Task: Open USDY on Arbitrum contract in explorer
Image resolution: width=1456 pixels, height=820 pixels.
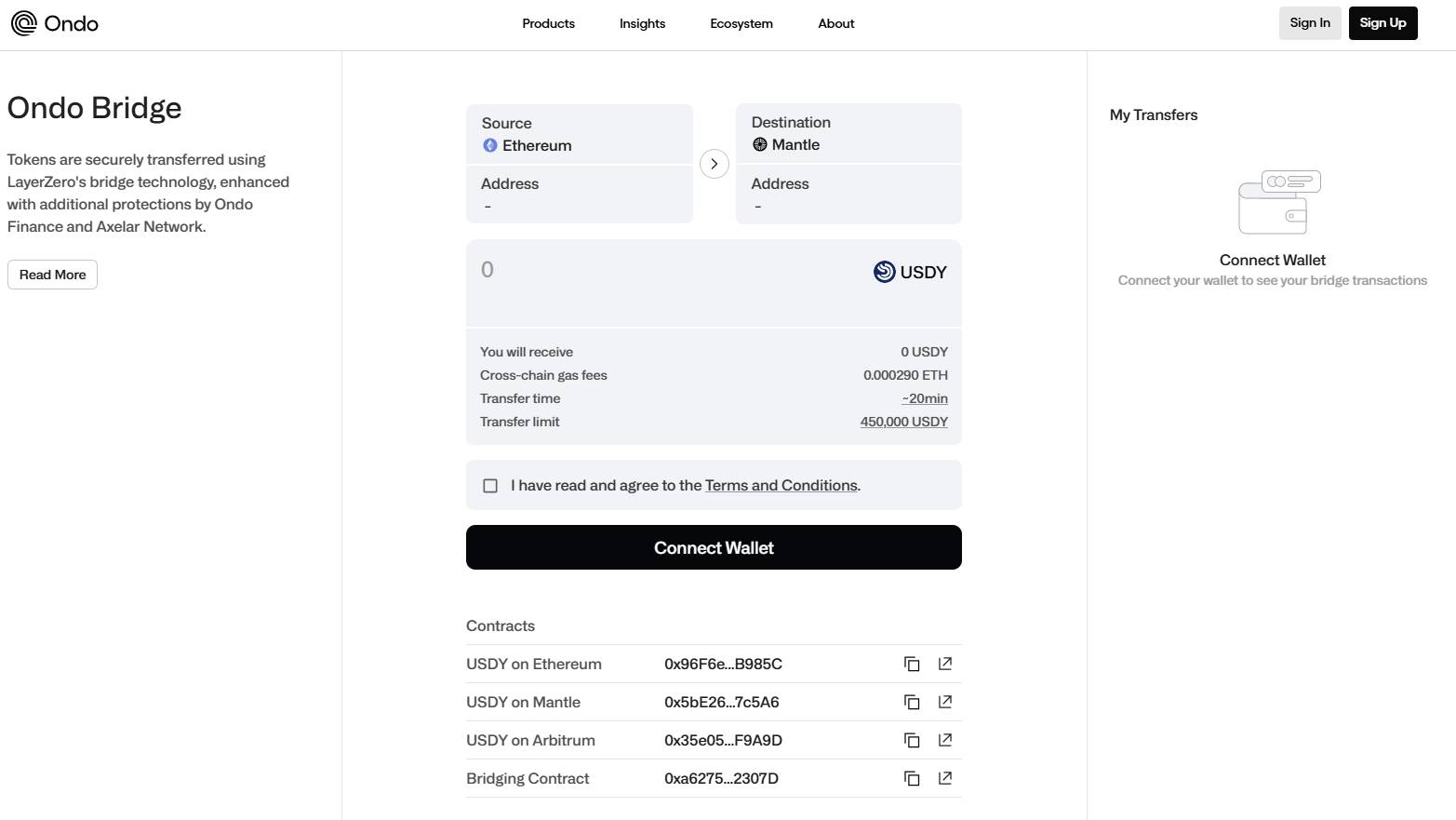Action: click(x=945, y=740)
